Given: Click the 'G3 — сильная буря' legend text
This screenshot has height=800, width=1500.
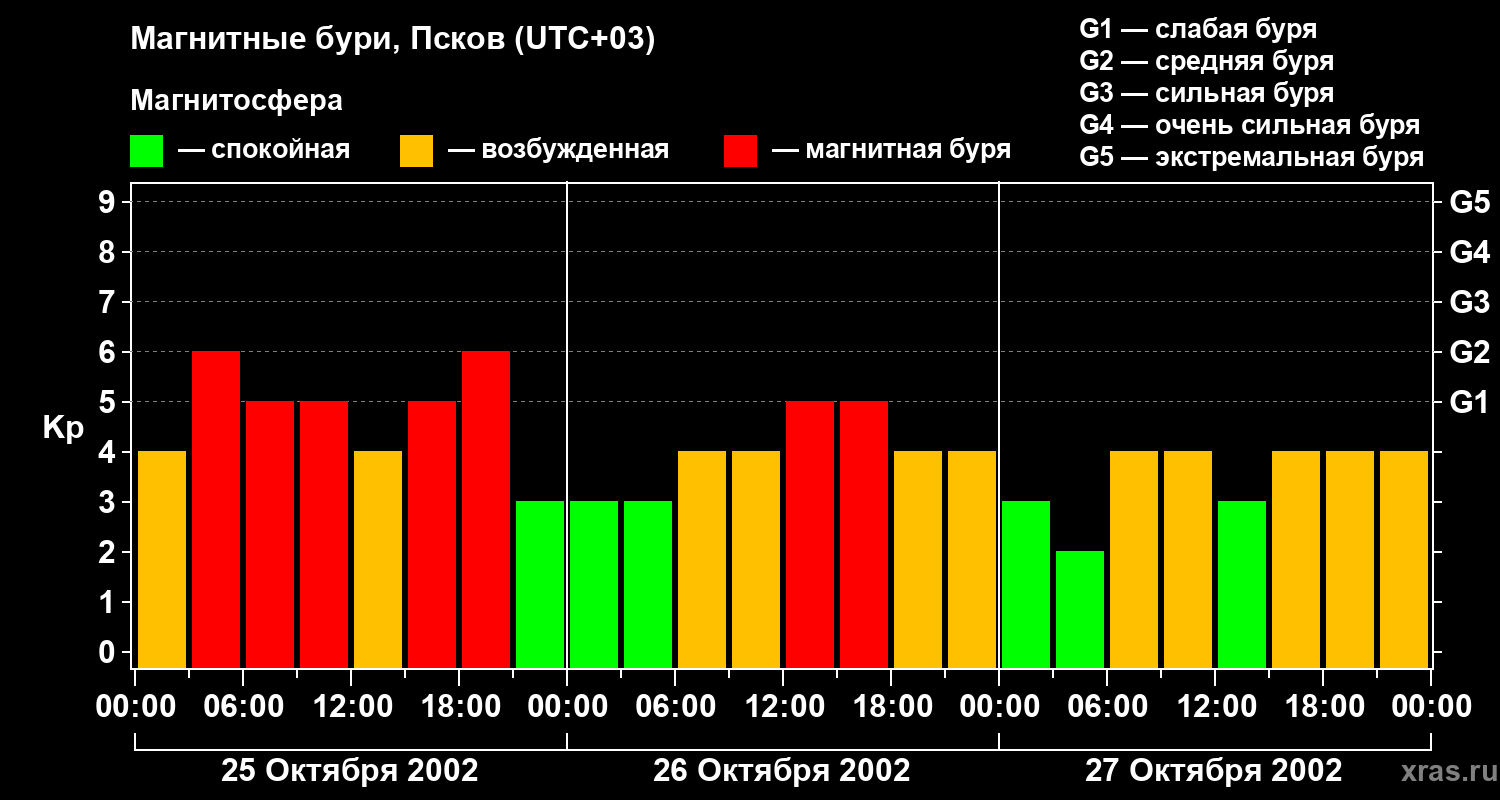Looking at the screenshot, I should click(1206, 93).
